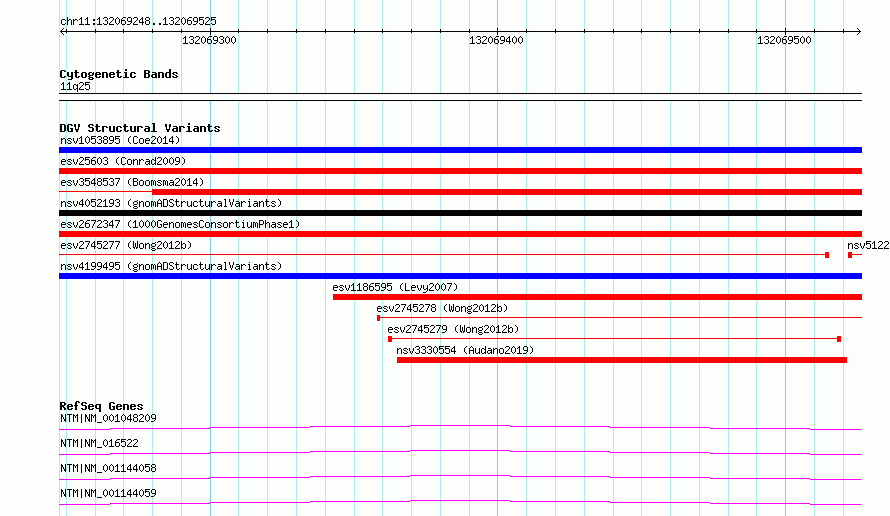Open label esv2672347 (1000GenomesConsortiumPhase1)

180,224
